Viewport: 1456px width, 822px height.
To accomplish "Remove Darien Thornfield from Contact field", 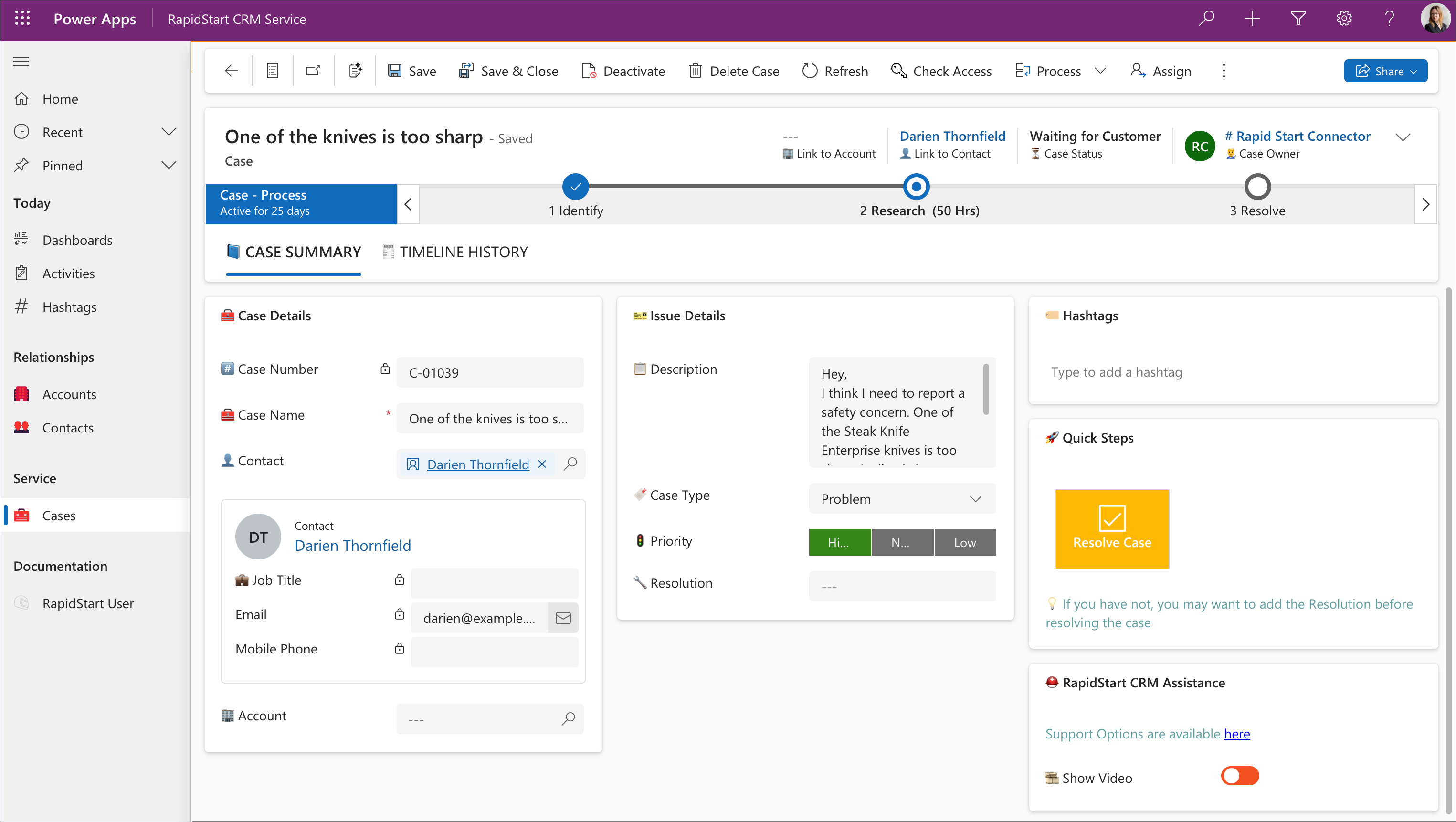I will click(x=542, y=464).
